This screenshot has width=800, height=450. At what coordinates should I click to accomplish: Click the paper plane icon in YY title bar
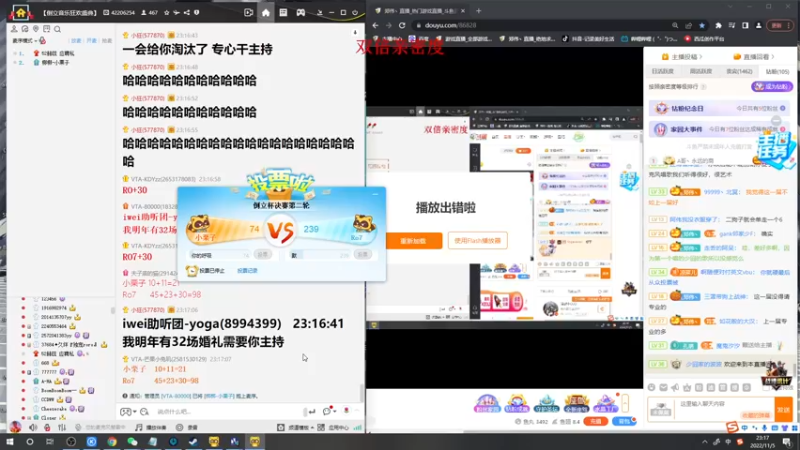[177, 13]
